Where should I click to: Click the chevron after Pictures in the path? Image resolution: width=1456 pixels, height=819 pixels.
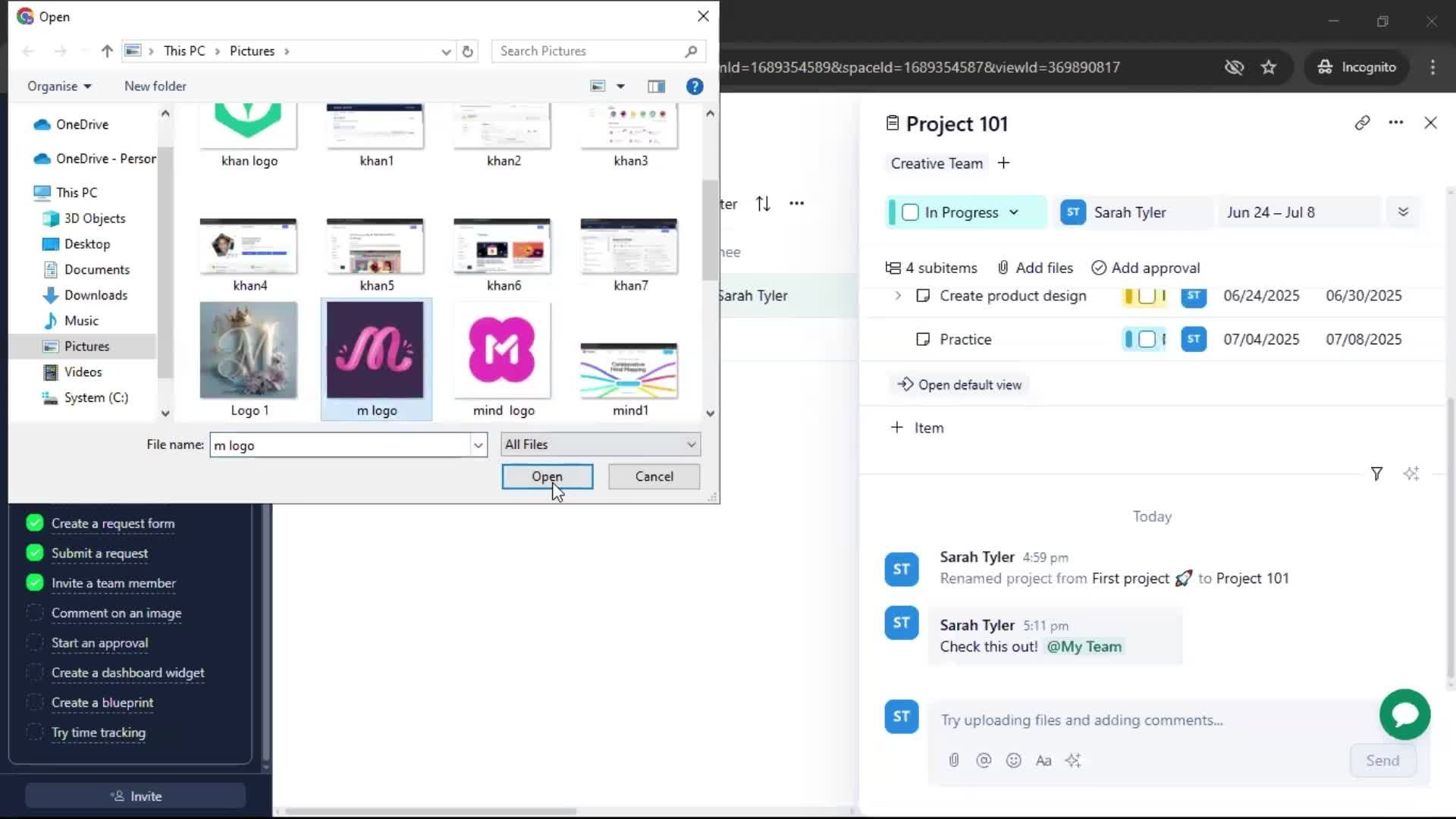287,51
